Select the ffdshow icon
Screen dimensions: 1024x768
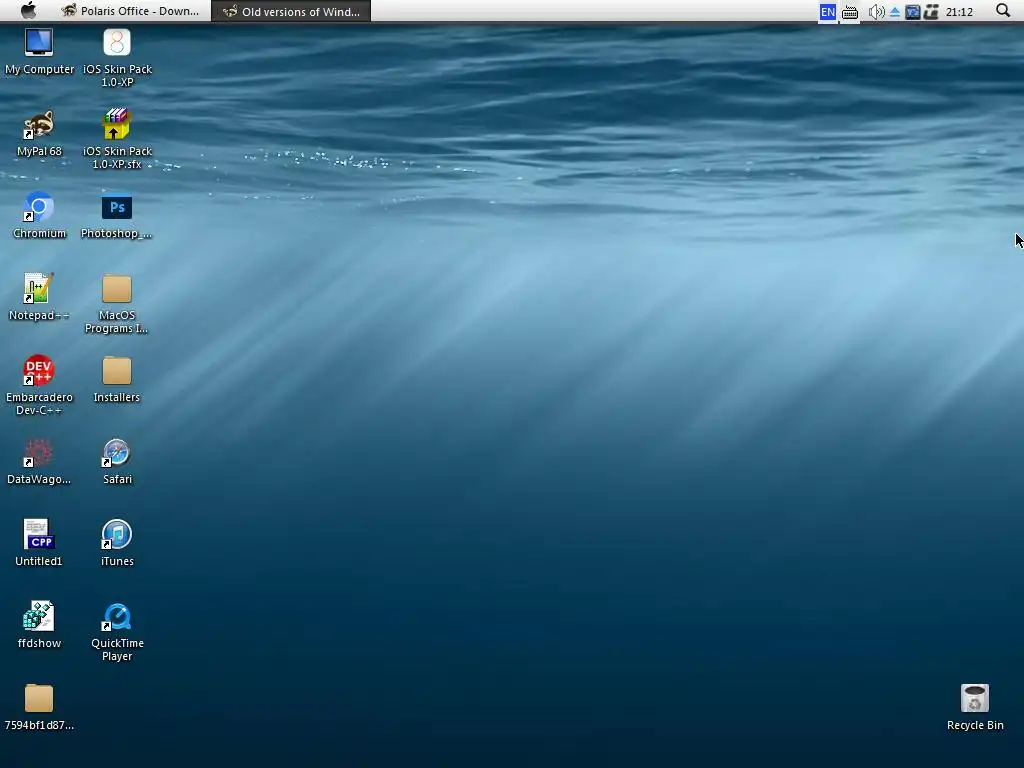[39, 626]
